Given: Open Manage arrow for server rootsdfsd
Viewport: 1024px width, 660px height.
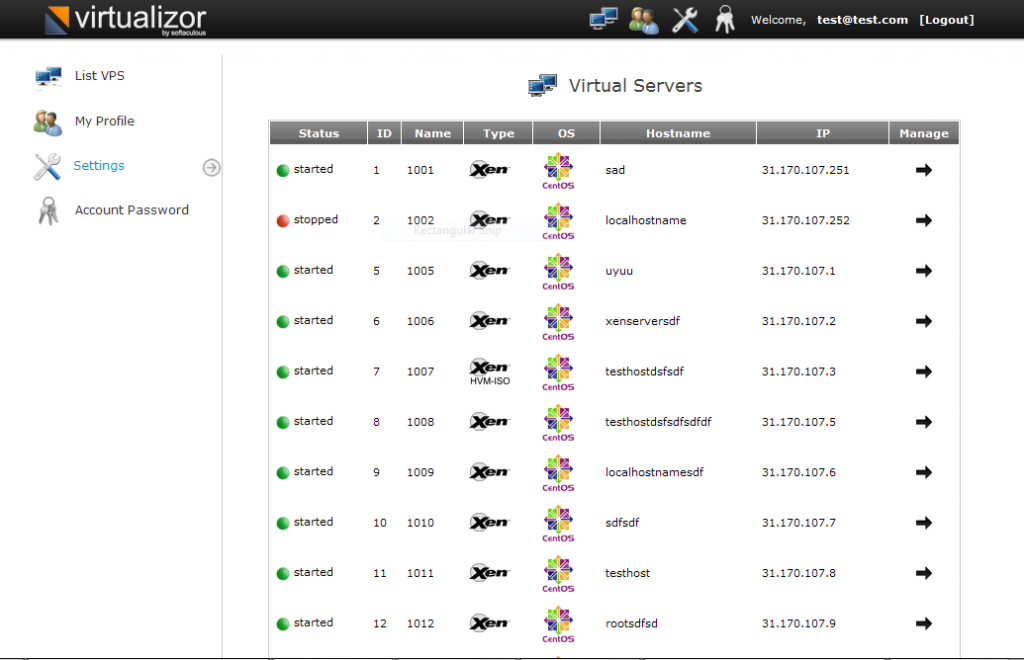Looking at the screenshot, I should click(923, 623).
